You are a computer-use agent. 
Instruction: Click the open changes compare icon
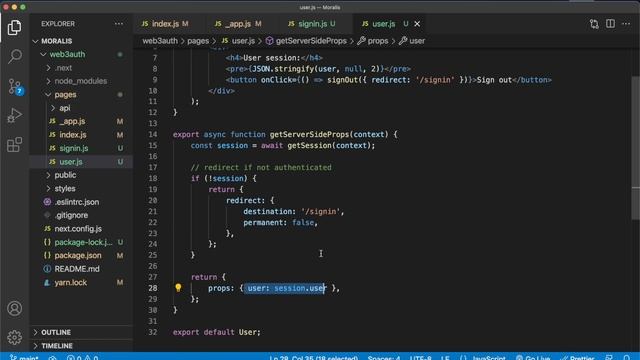pyautogui.click(x=594, y=24)
